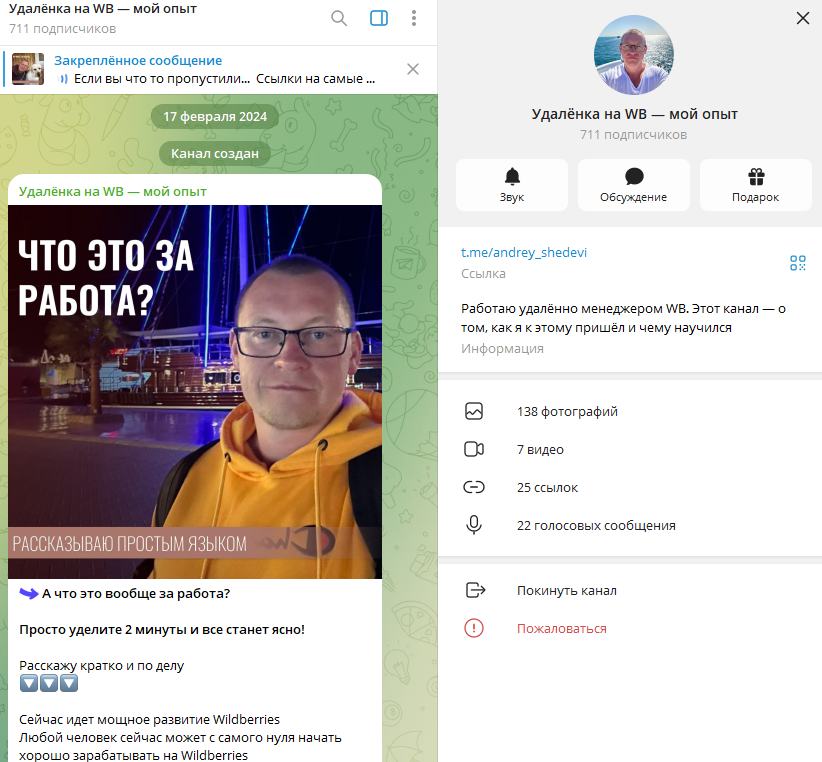822x762 pixels.
Task: Click the microphone icon for voice messages
Action: pyautogui.click(x=474, y=525)
